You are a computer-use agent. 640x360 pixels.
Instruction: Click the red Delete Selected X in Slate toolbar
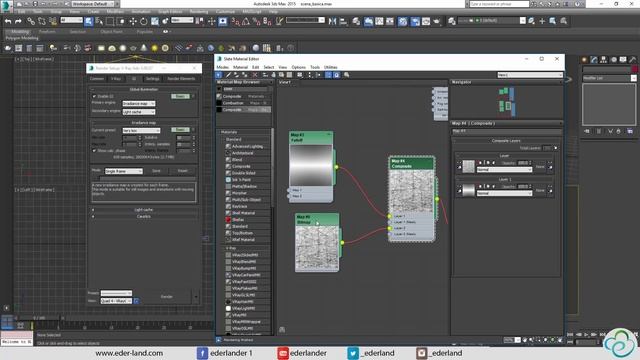[255, 75]
